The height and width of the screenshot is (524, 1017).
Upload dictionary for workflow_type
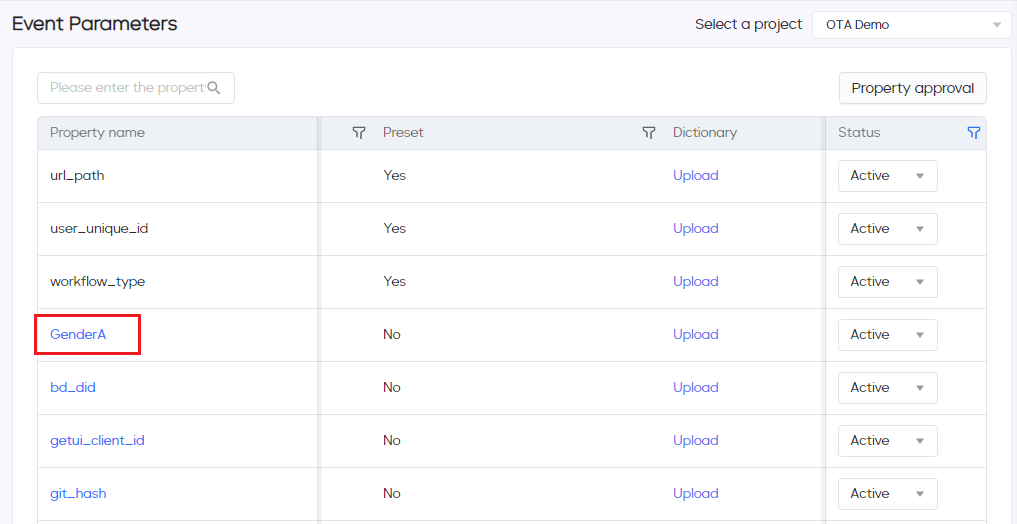click(695, 281)
